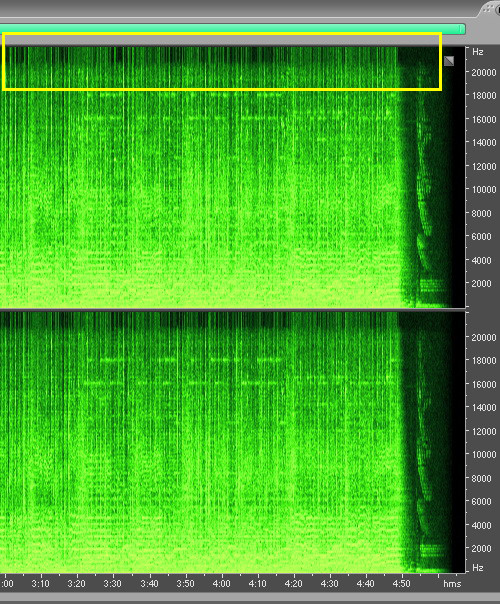Click the round button at the top-right corner
The image size is (500, 604).
tap(497, 8)
